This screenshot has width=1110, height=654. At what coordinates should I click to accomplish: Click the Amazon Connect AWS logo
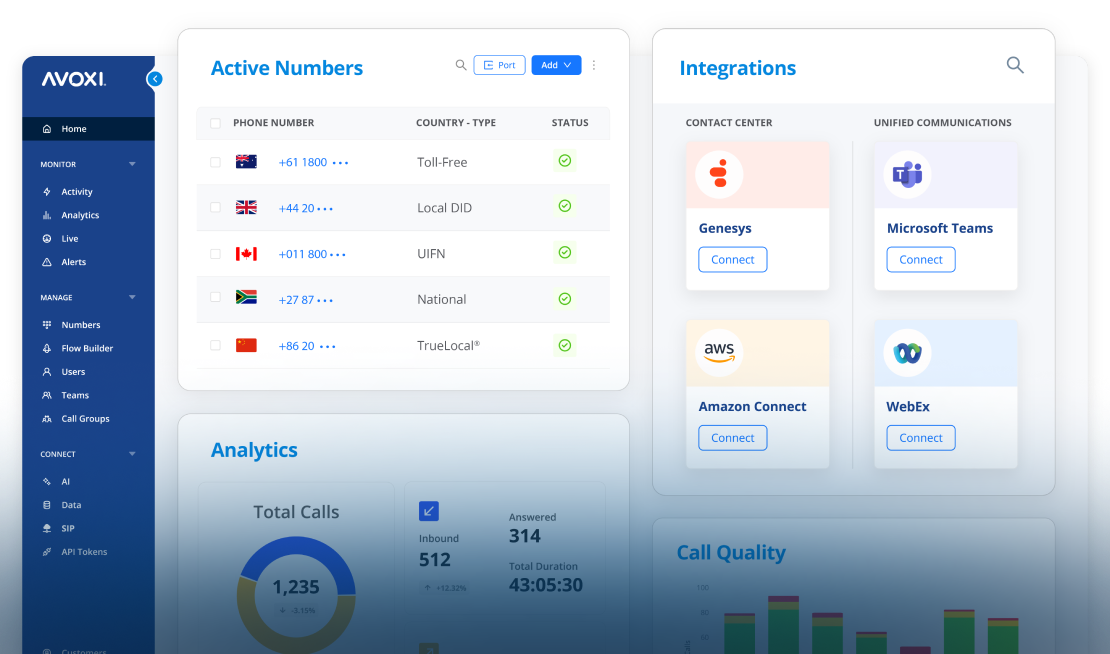[719, 352]
